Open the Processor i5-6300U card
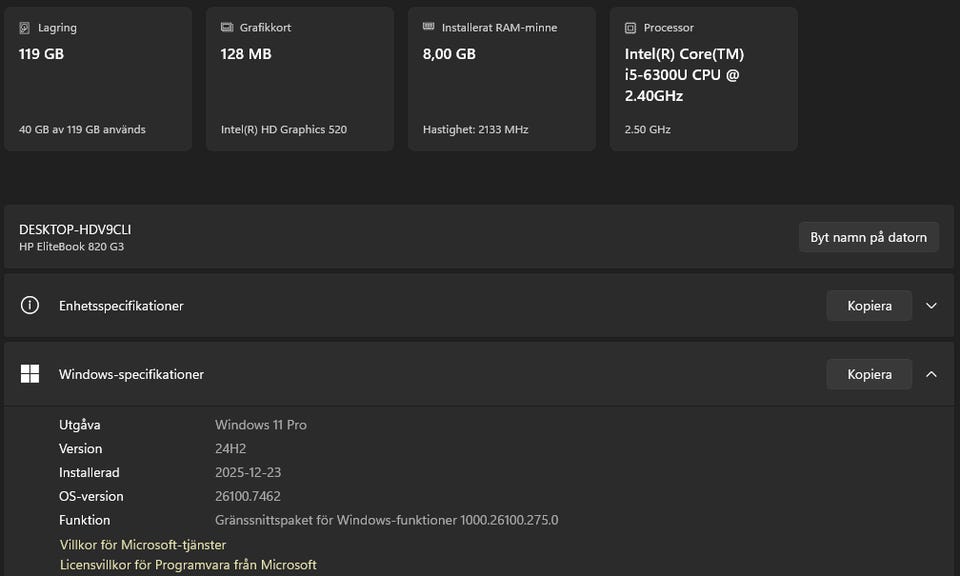Image resolution: width=960 pixels, height=576 pixels. (703, 79)
